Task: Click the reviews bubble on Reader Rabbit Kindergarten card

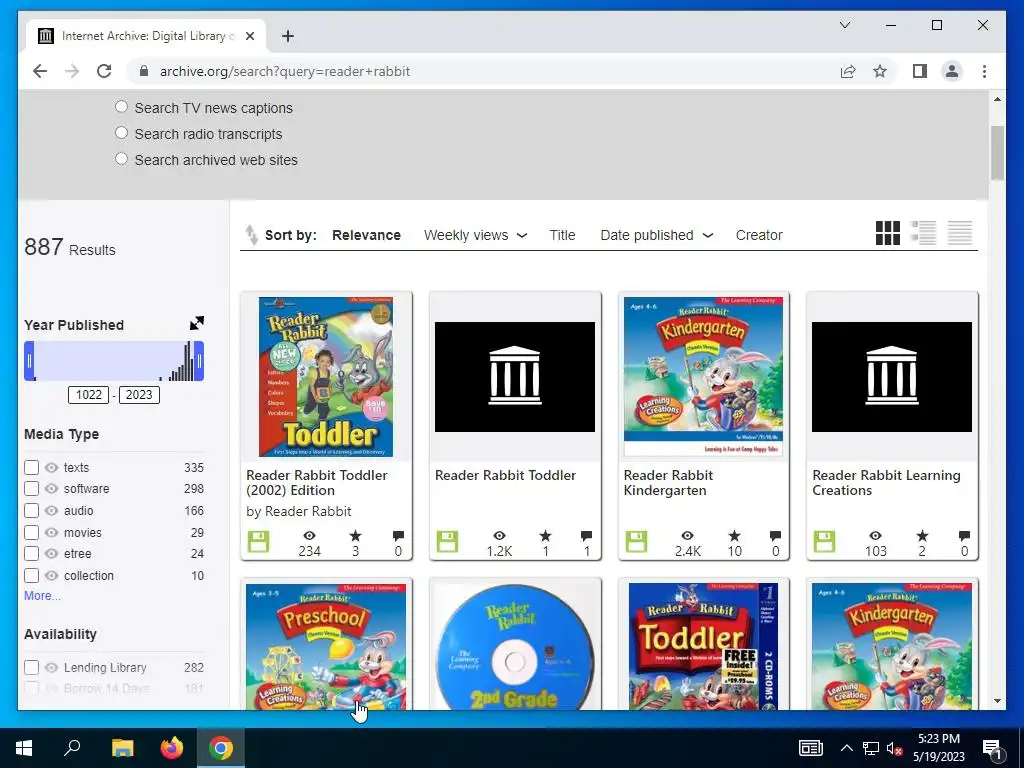Action: tap(775, 536)
